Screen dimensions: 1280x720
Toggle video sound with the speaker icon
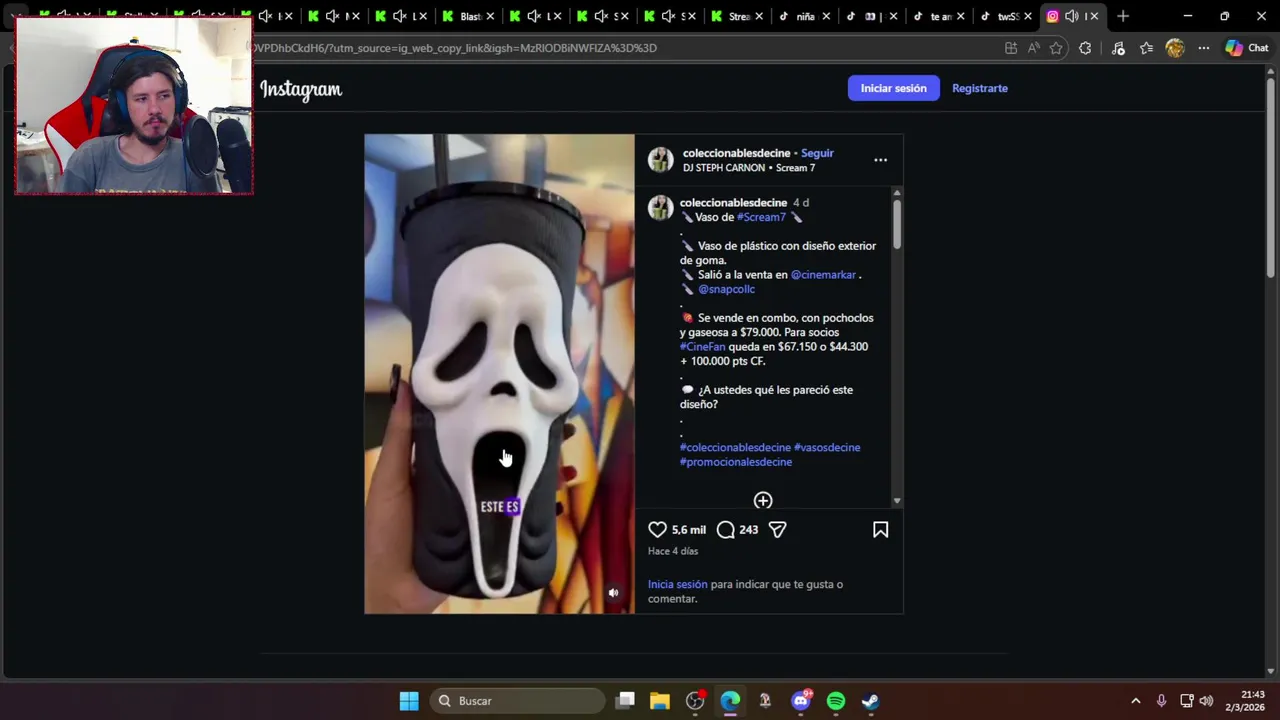click(613, 593)
